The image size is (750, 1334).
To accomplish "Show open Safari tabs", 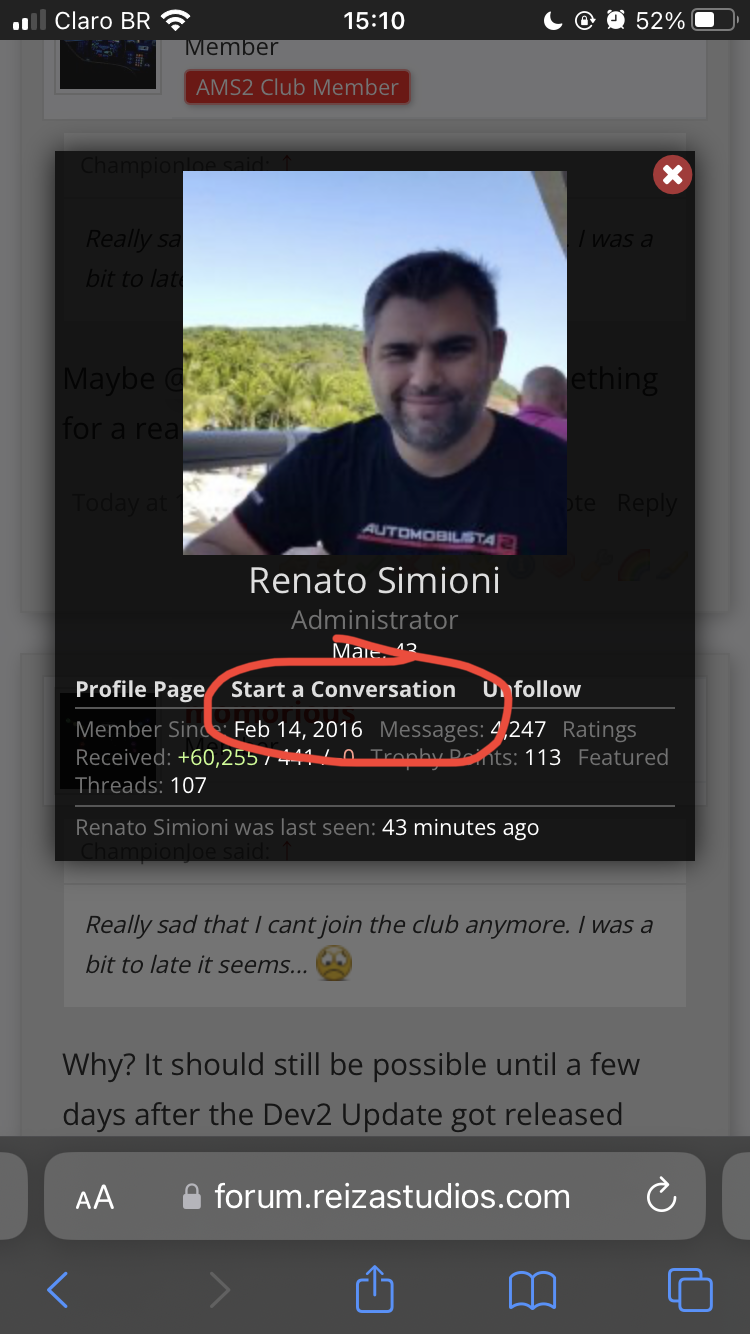I will click(690, 1289).
